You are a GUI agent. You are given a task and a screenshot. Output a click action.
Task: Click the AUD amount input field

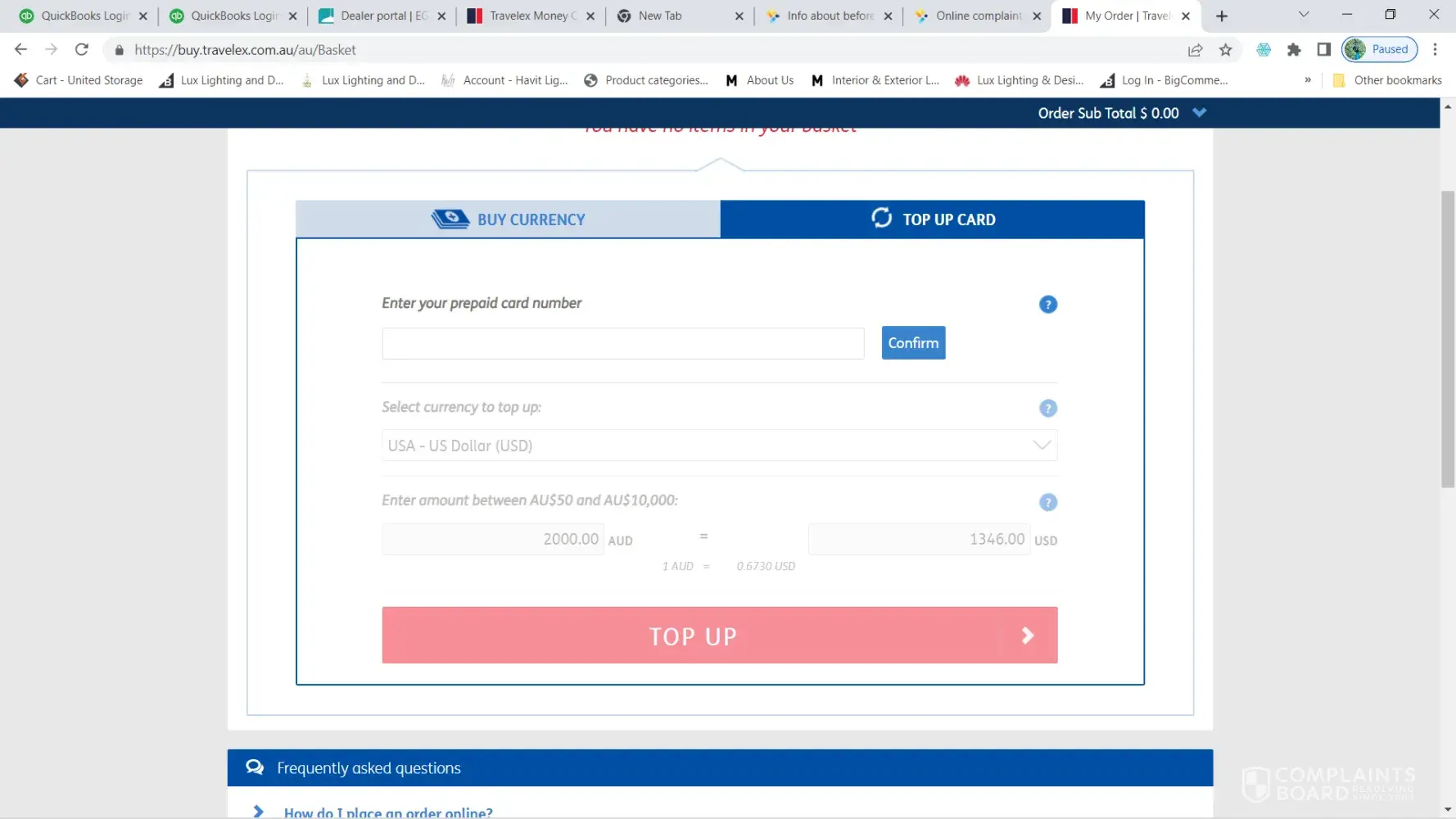[493, 539]
